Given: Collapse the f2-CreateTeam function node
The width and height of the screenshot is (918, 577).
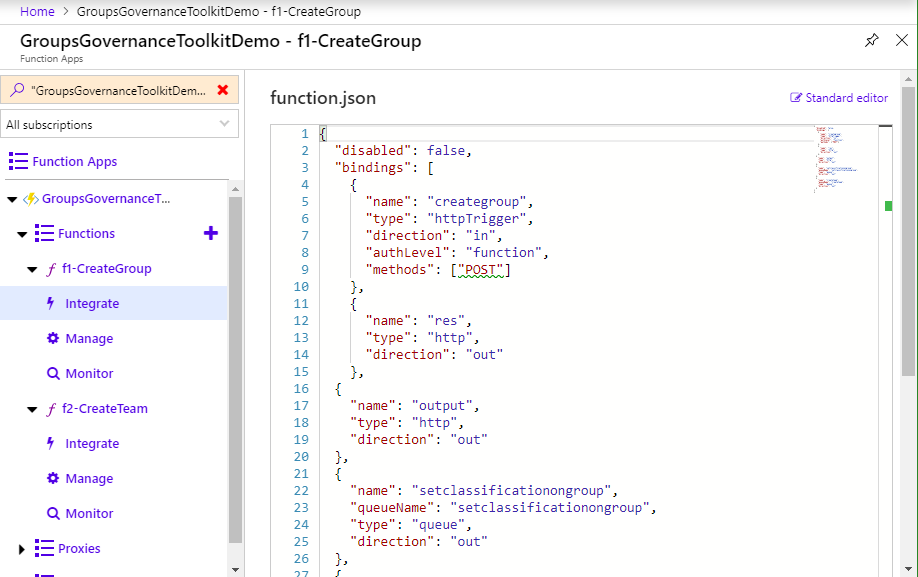Looking at the screenshot, I should 32,409.
